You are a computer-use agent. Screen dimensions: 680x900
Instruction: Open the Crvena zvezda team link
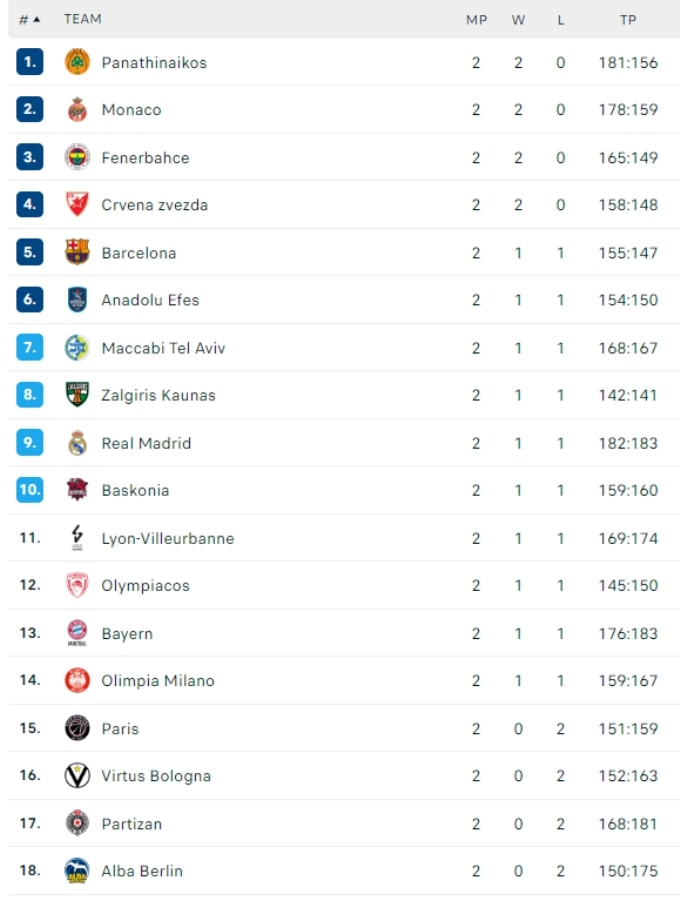tap(154, 205)
